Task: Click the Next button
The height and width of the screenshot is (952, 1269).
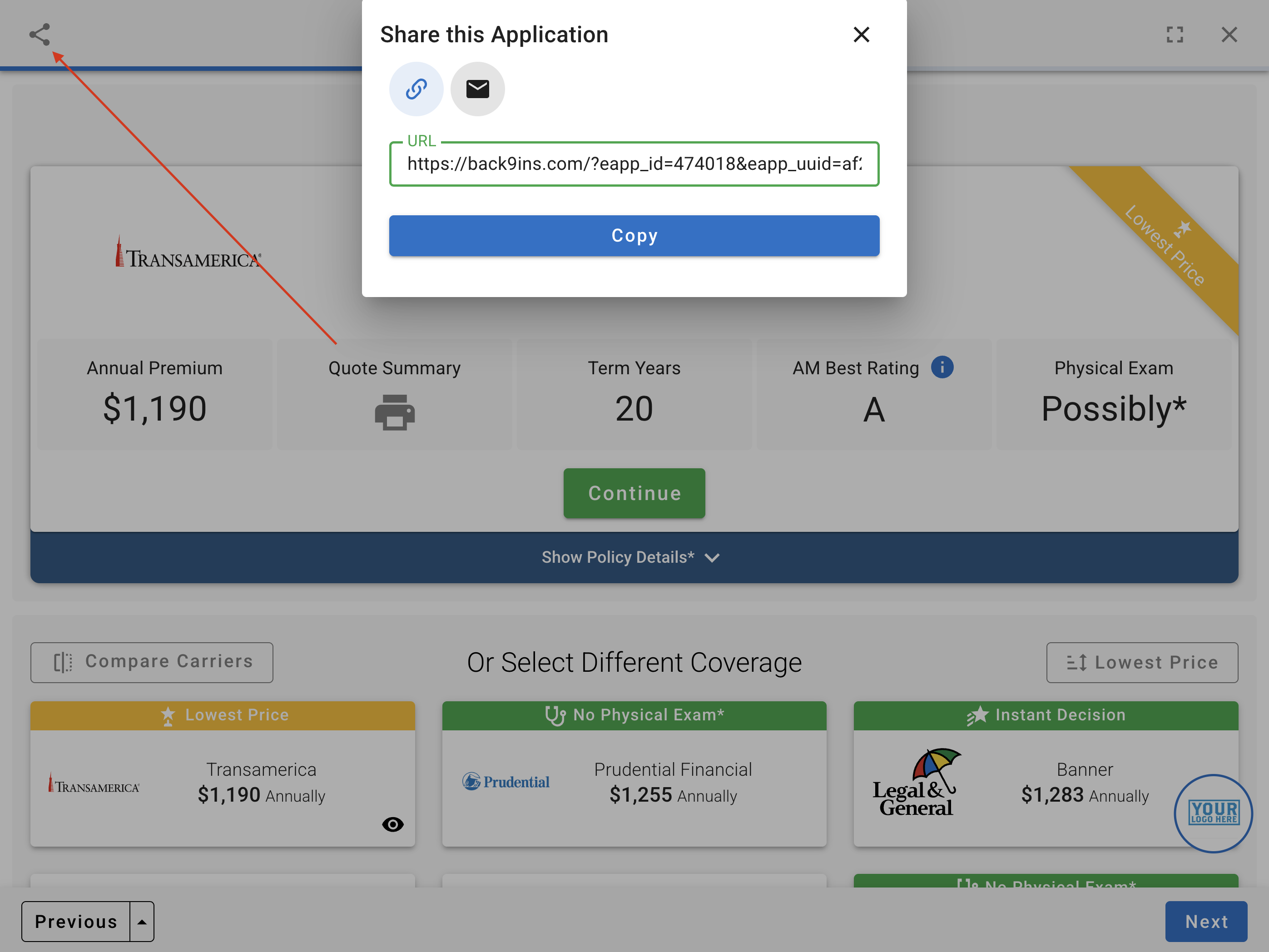Action: tap(1206, 922)
